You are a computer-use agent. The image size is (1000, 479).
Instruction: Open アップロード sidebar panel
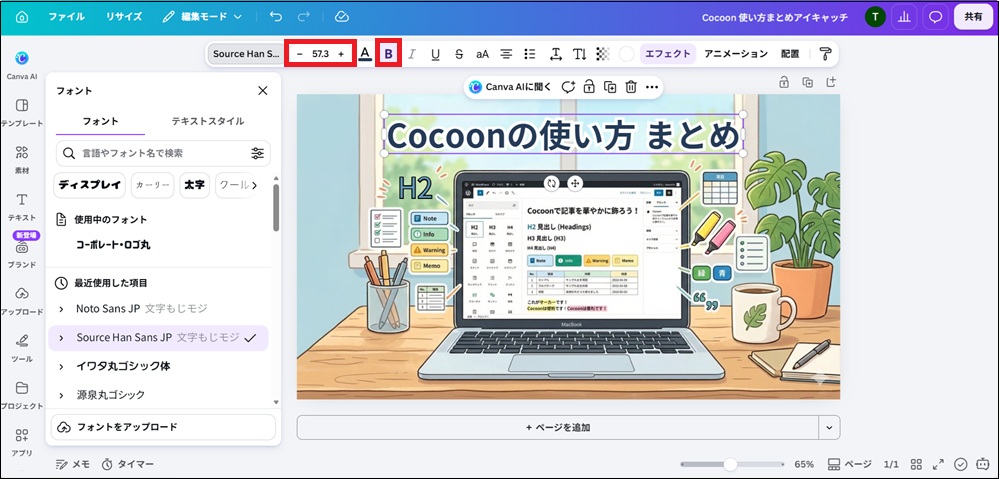(22, 300)
